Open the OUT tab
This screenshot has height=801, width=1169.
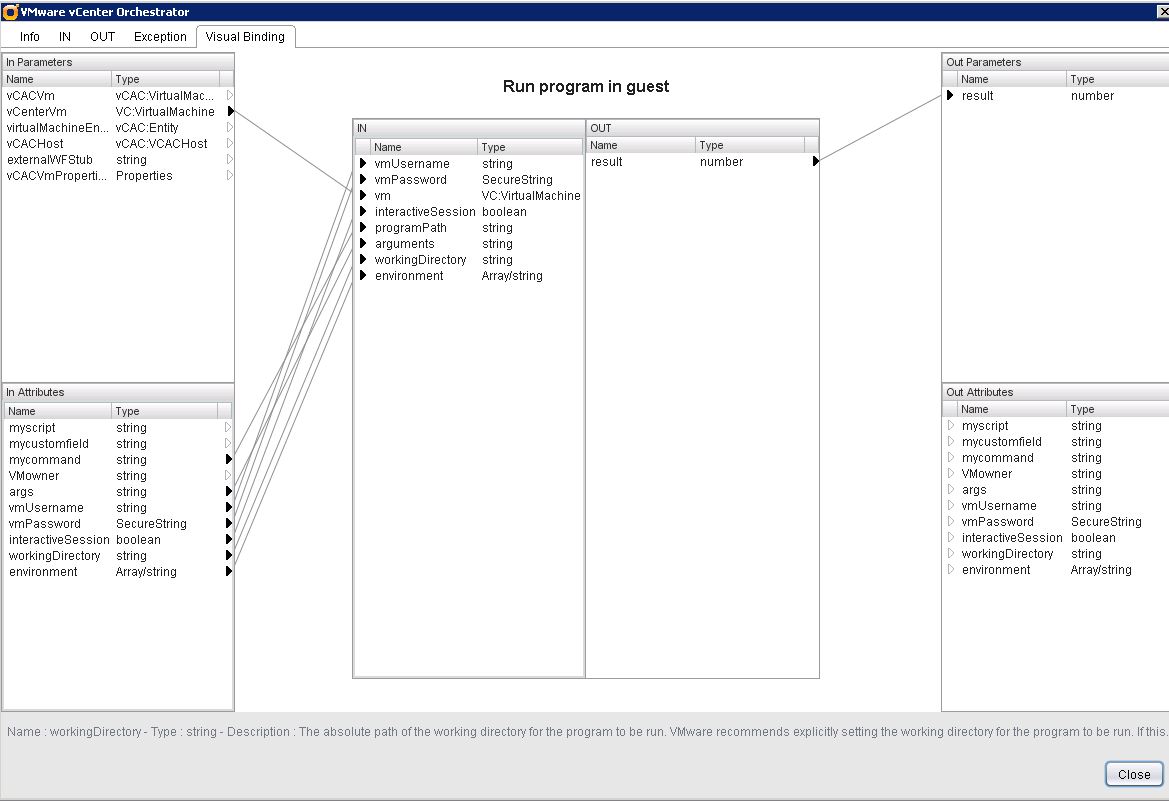pos(102,37)
